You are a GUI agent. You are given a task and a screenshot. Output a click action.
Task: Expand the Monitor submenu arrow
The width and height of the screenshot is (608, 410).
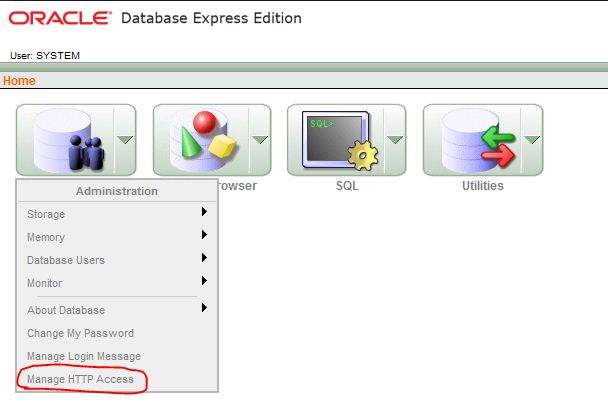point(204,280)
